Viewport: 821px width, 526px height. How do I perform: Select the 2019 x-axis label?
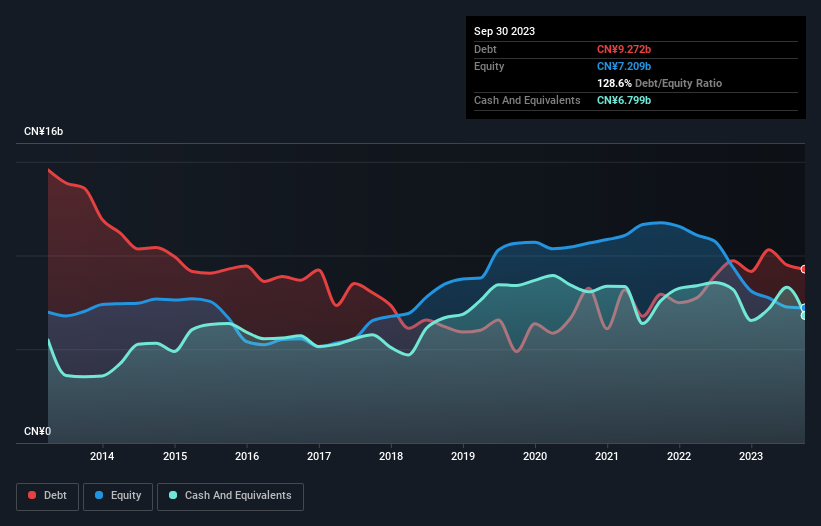tap(463, 456)
